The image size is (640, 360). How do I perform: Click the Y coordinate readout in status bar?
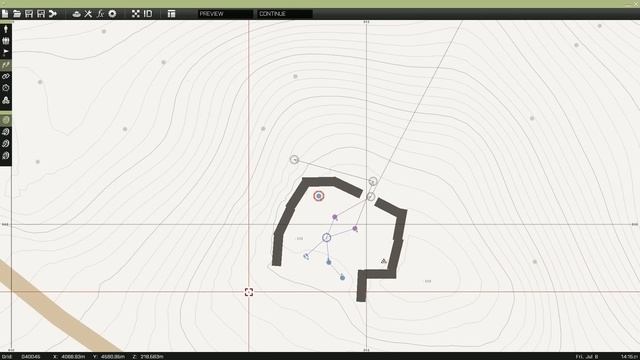point(109,357)
